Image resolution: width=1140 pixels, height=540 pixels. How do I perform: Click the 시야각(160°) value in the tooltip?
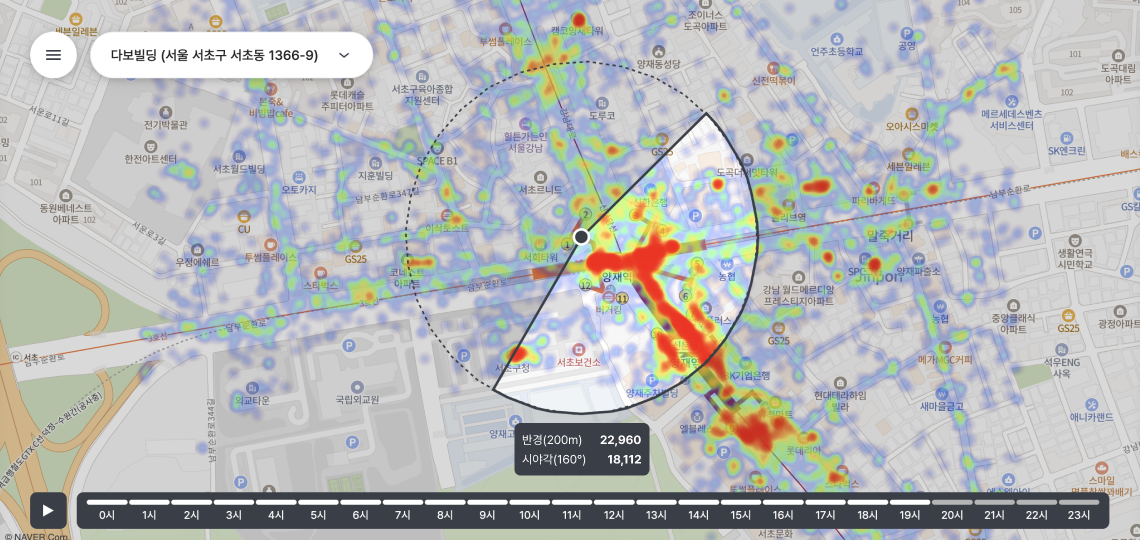tap(624, 460)
